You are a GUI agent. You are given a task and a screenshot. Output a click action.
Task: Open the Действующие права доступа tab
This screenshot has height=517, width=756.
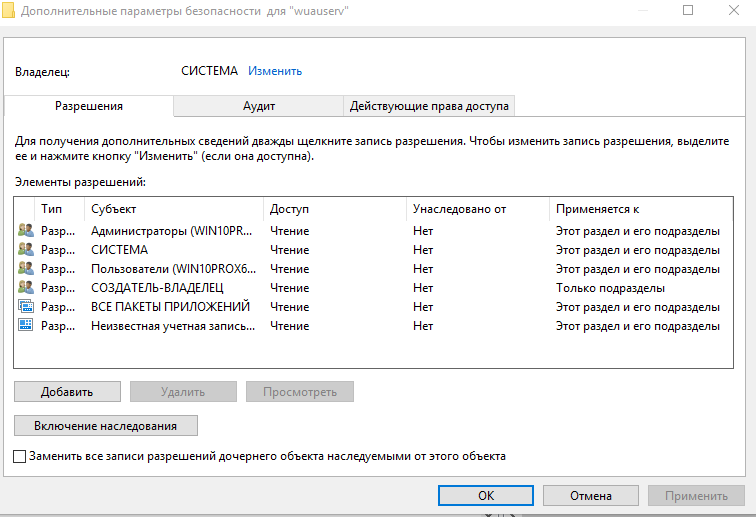429,106
